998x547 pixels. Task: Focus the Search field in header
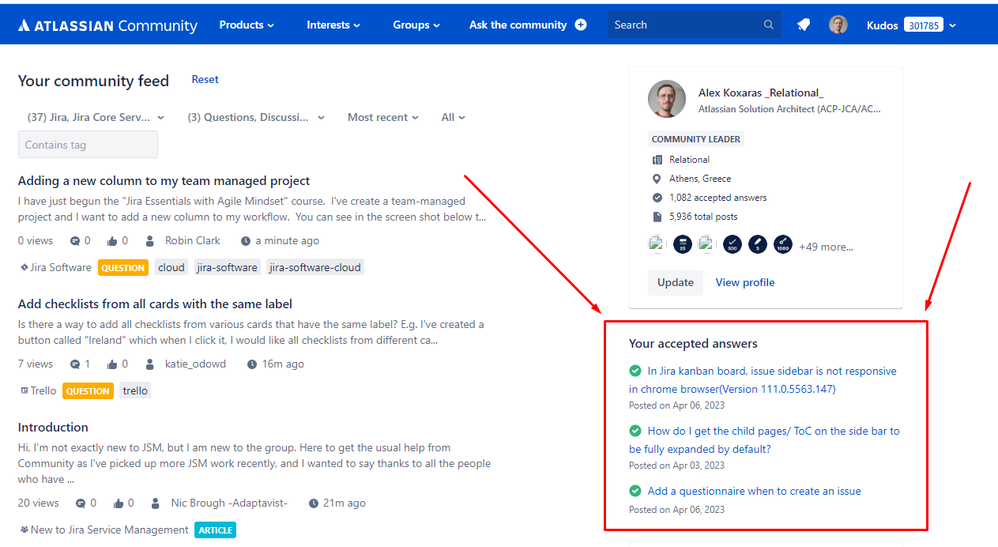click(x=694, y=25)
